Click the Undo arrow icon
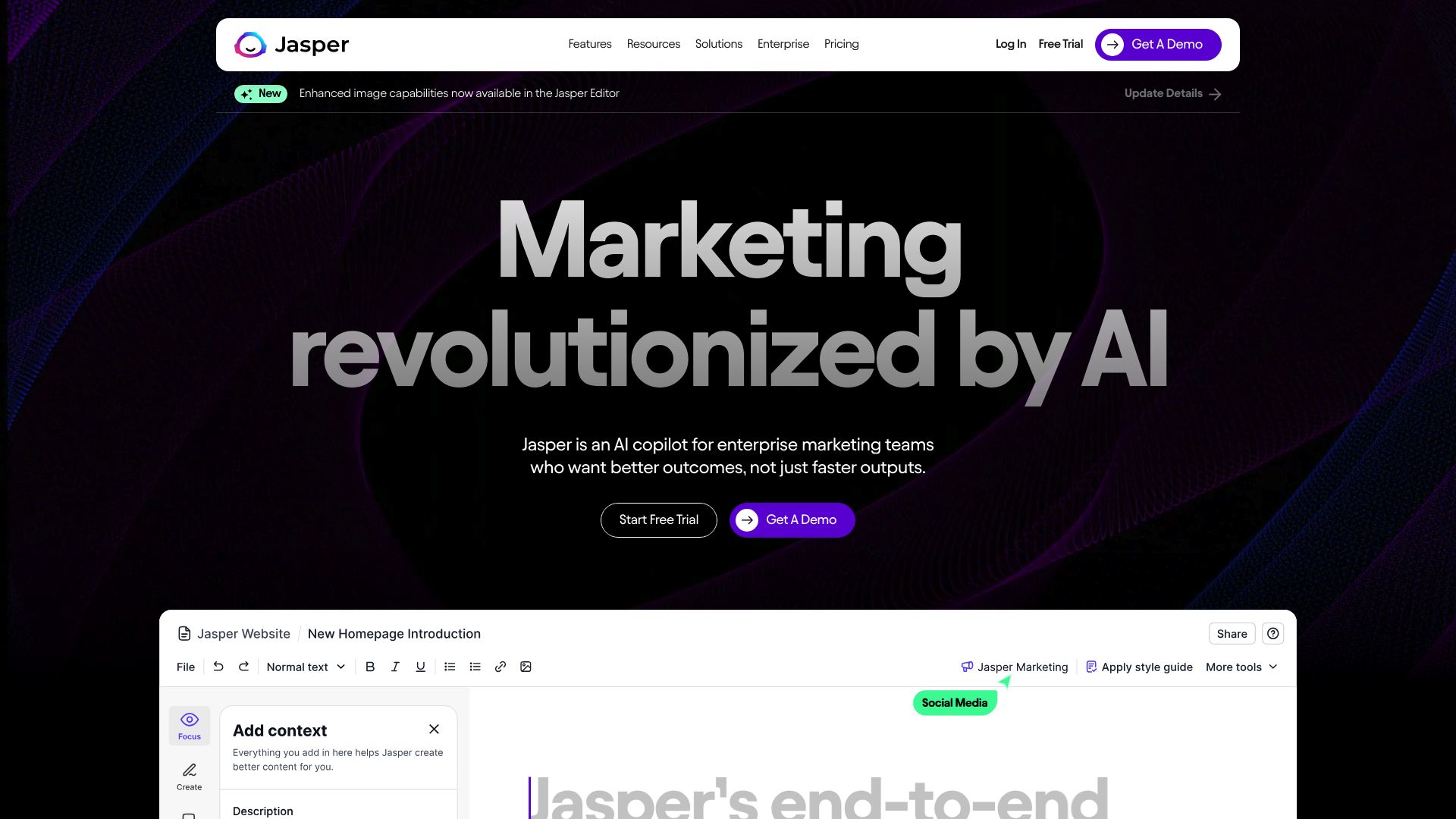The image size is (1456, 819). pyautogui.click(x=218, y=667)
